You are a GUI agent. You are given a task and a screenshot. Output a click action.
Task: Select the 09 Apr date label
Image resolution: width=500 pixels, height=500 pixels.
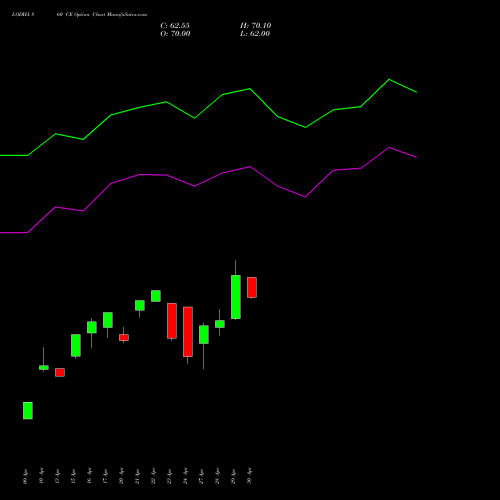pos(25,477)
